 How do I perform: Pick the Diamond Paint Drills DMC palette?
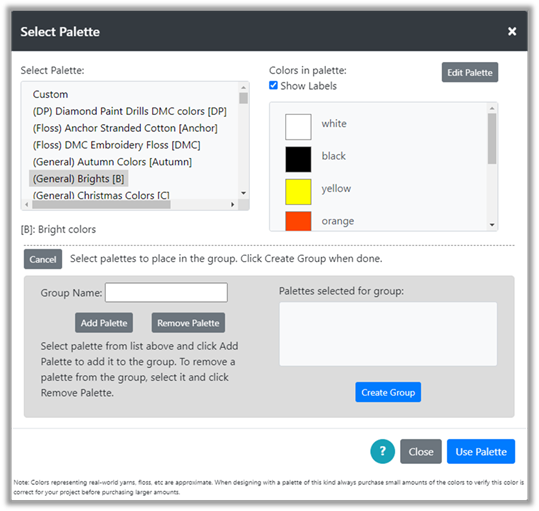coord(130,111)
